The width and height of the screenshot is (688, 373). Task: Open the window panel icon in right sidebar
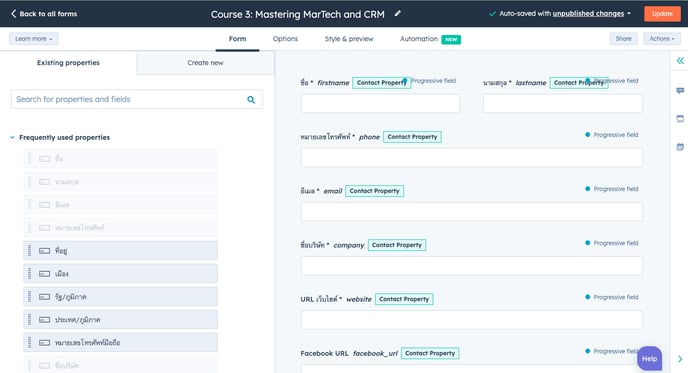pos(680,118)
